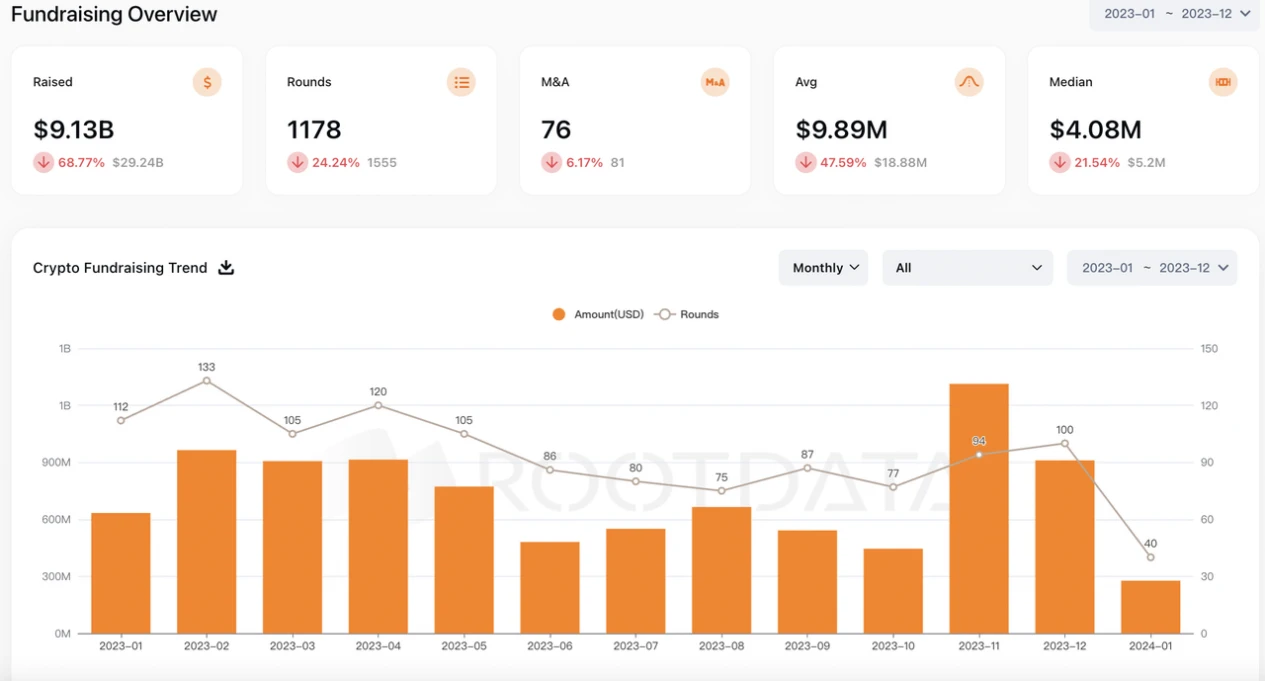Click the red down arrow beside 47.59%

[806, 162]
